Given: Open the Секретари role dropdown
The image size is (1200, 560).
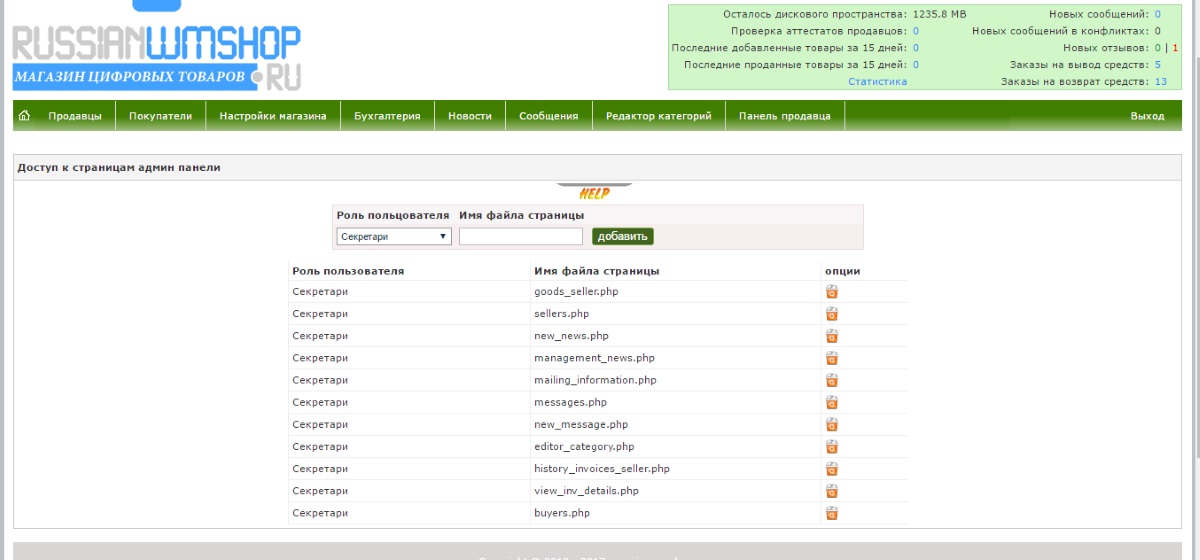Looking at the screenshot, I should [x=394, y=237].
